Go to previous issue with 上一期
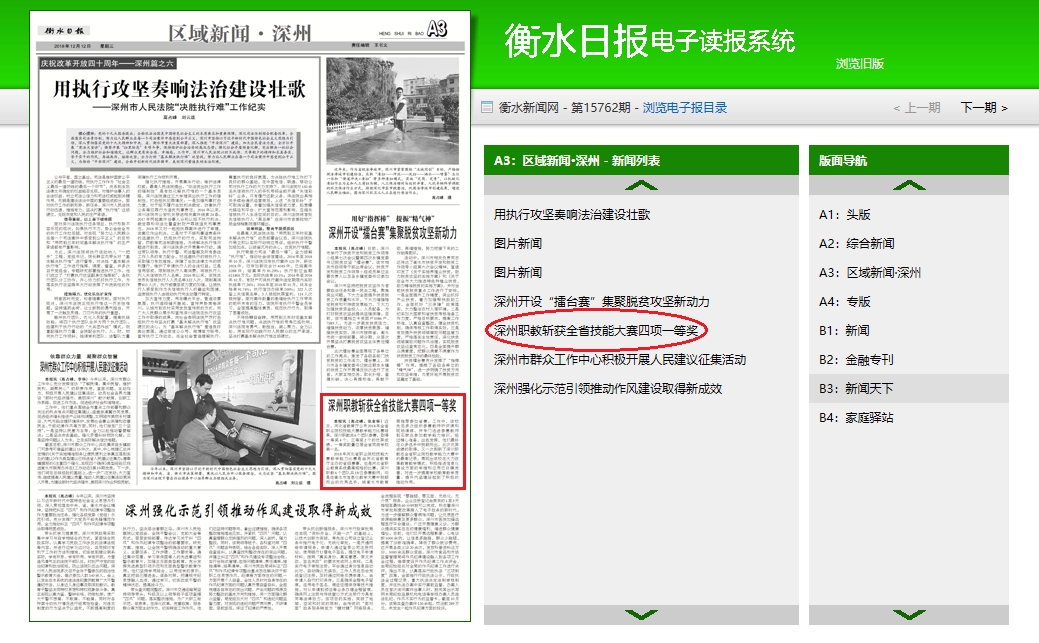The height and width of the screenshot is (643, 1039). point(916,108)
